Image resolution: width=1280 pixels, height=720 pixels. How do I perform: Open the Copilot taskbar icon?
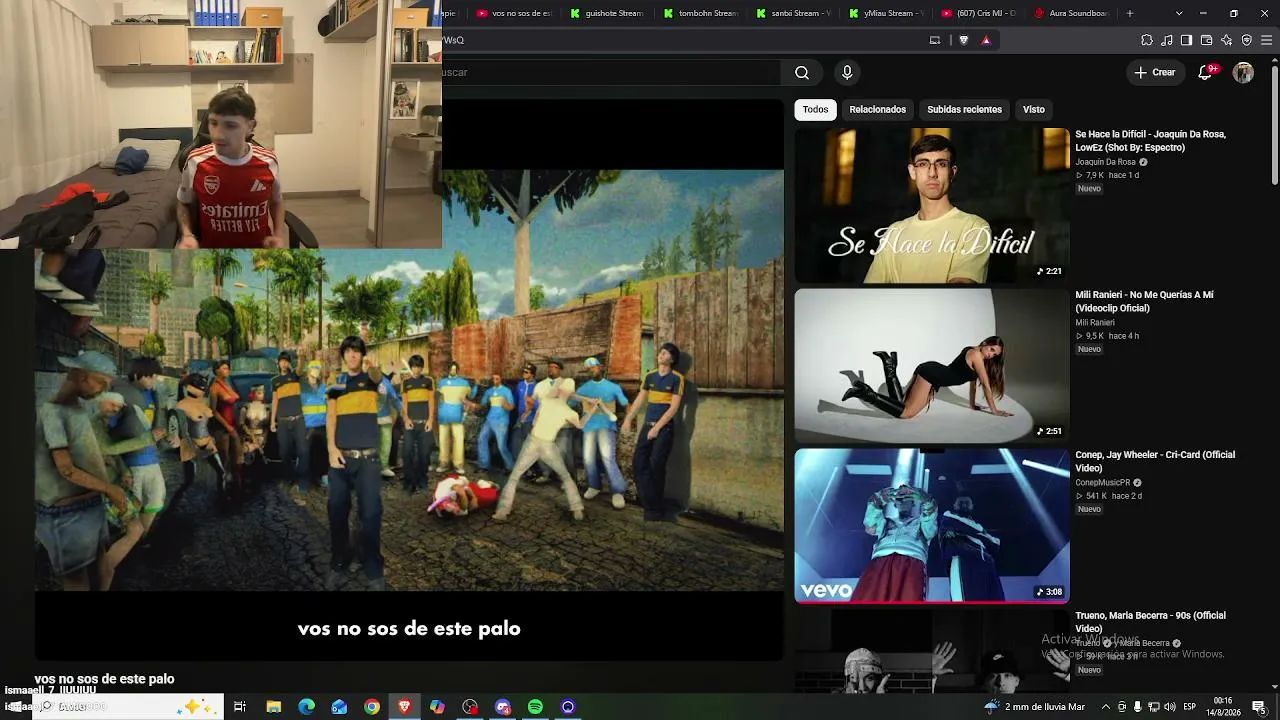[x=437, y=707]
